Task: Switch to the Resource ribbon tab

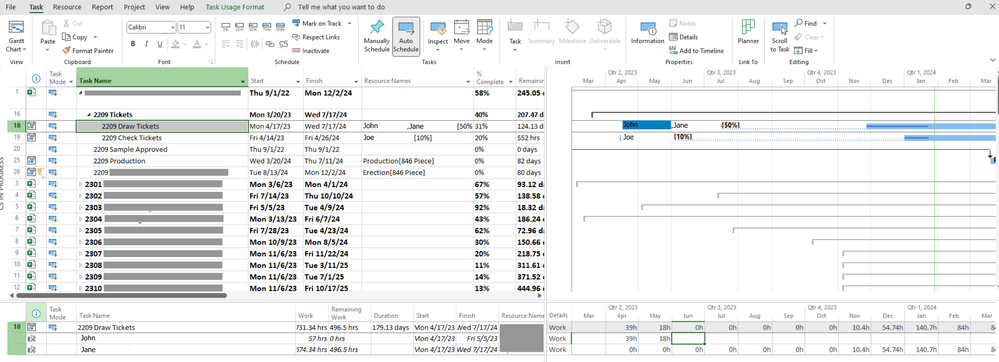Action: pyautogui.click(x=67, y=7)
